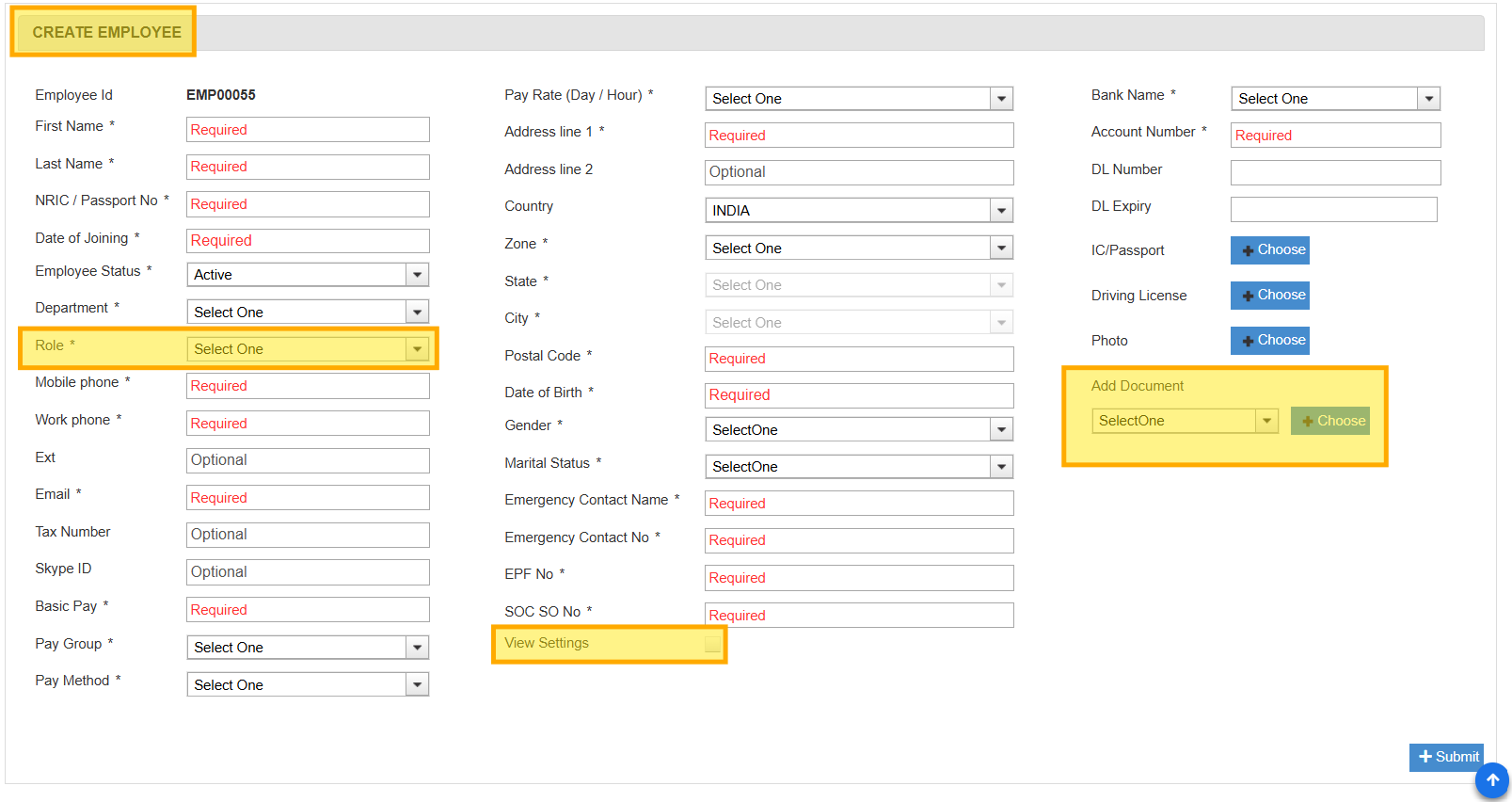Choose a file for Driving License
The image size is (1512, 802).
pyautogui.click(x=1269, y=296)
